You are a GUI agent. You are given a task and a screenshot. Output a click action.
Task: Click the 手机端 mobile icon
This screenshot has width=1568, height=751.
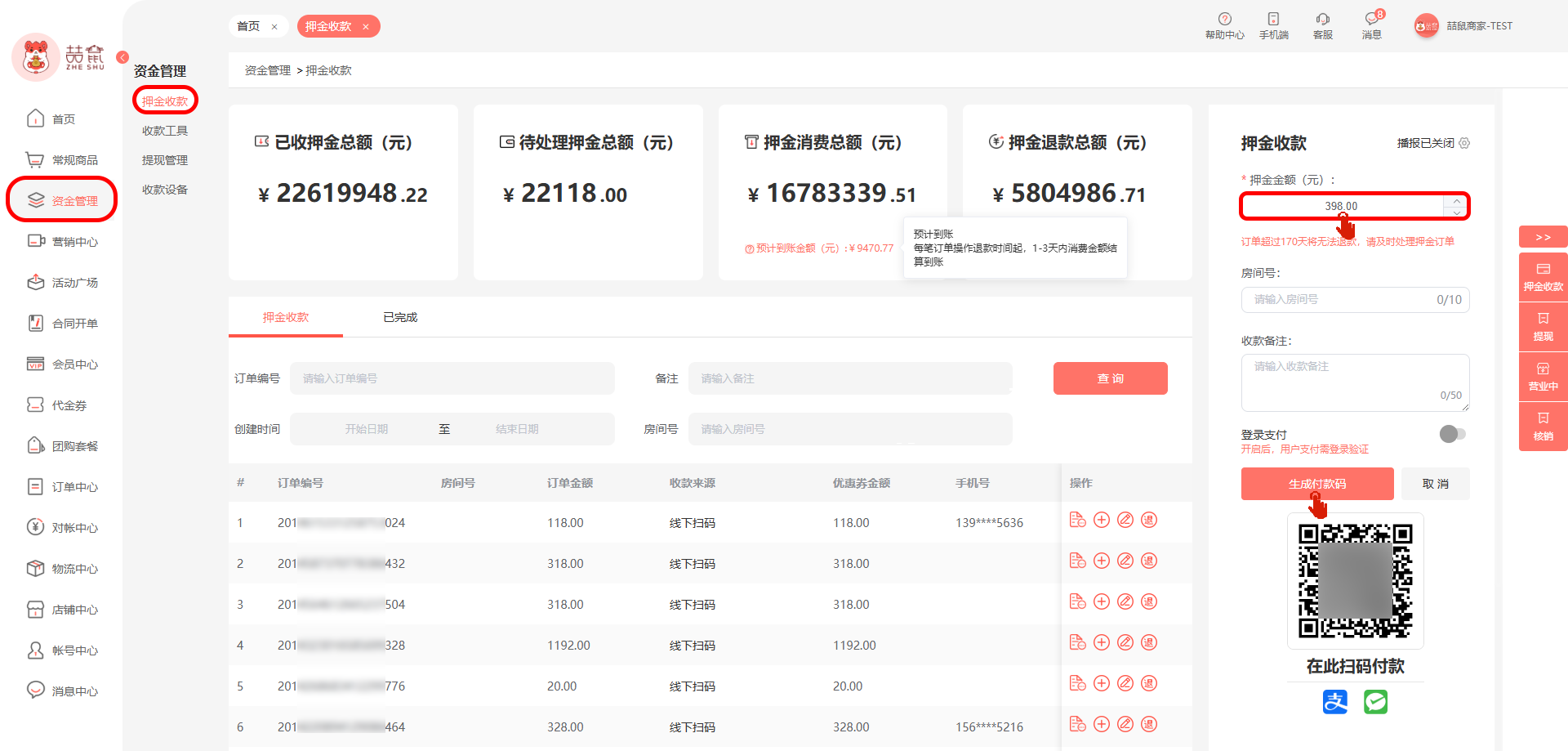1273,20
